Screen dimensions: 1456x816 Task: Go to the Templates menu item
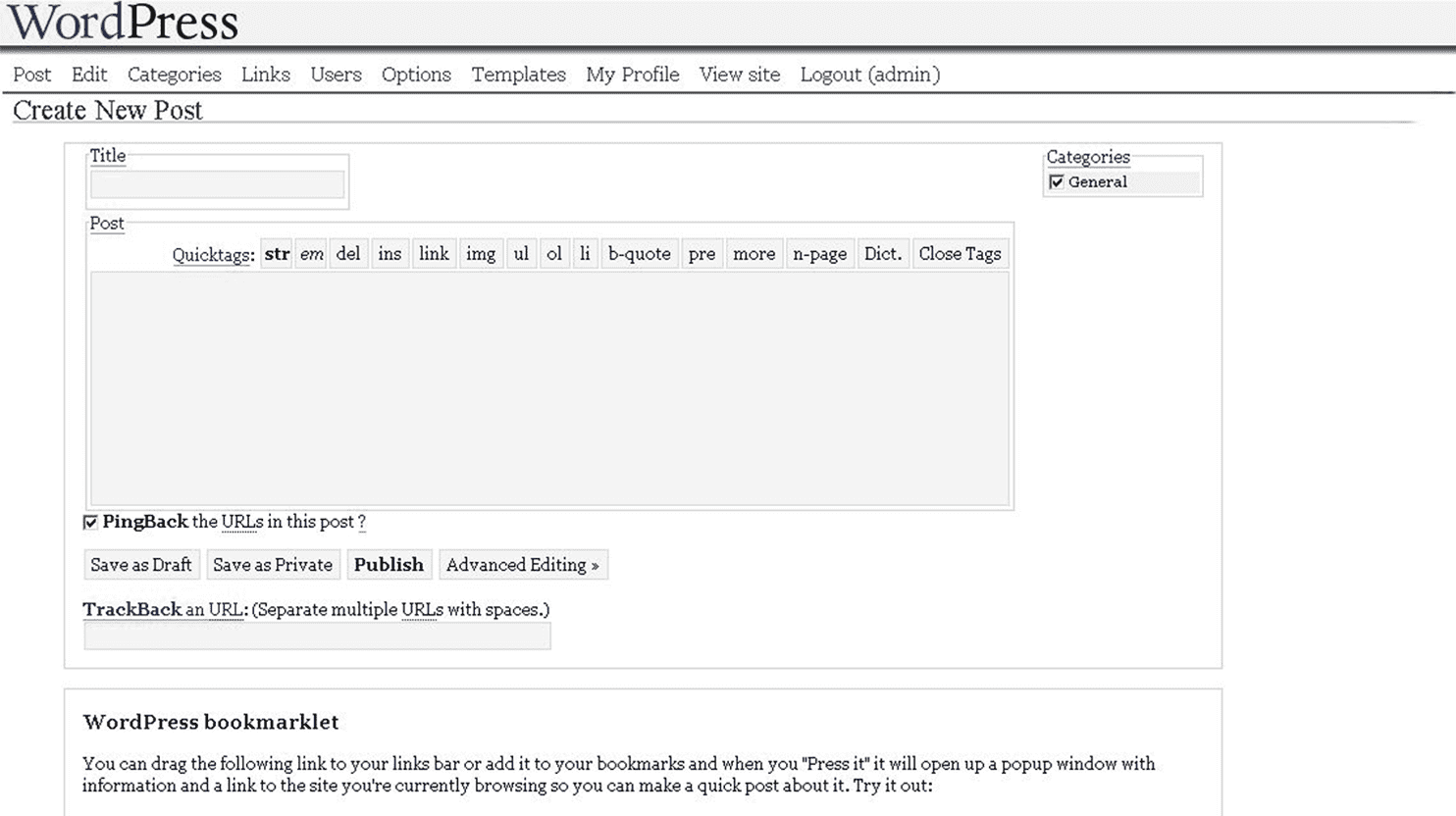[x=518, y=75]
